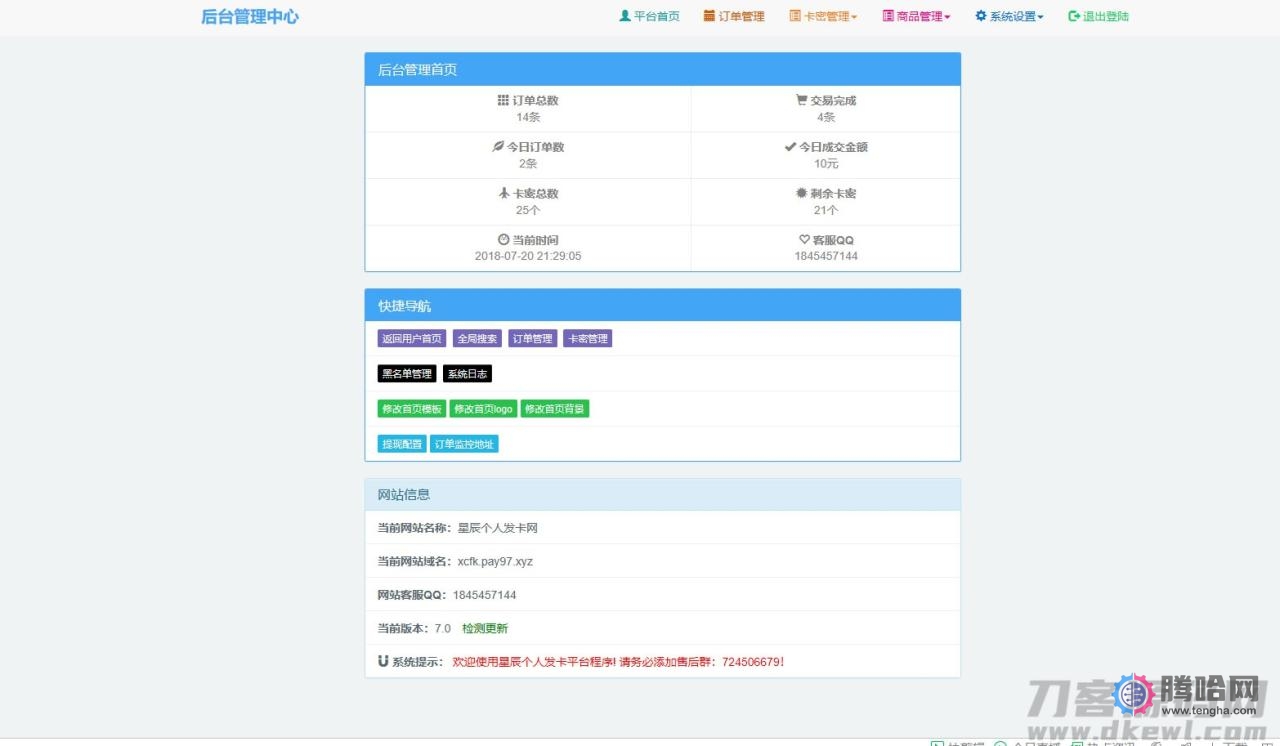
Task: Open the 提现配置 button
Action: click(x=402, y=444)
